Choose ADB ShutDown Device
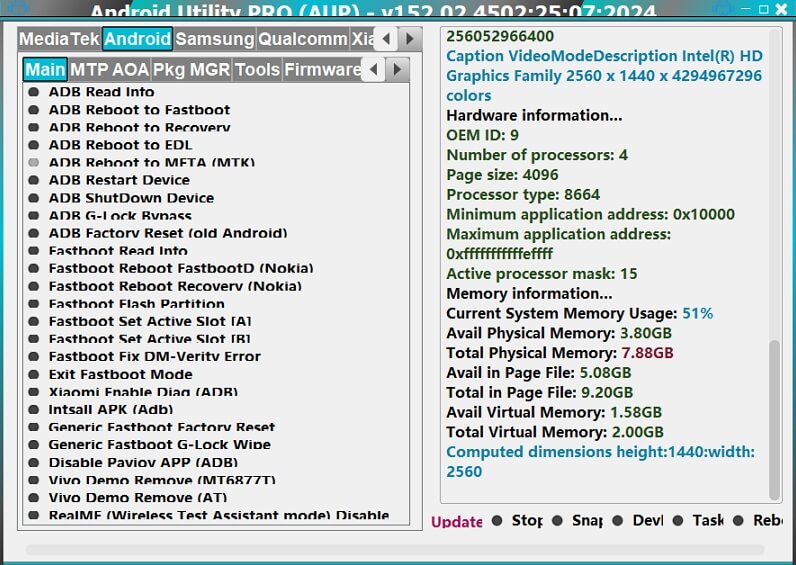The image size is (796, 565). (x=121, y=197)
